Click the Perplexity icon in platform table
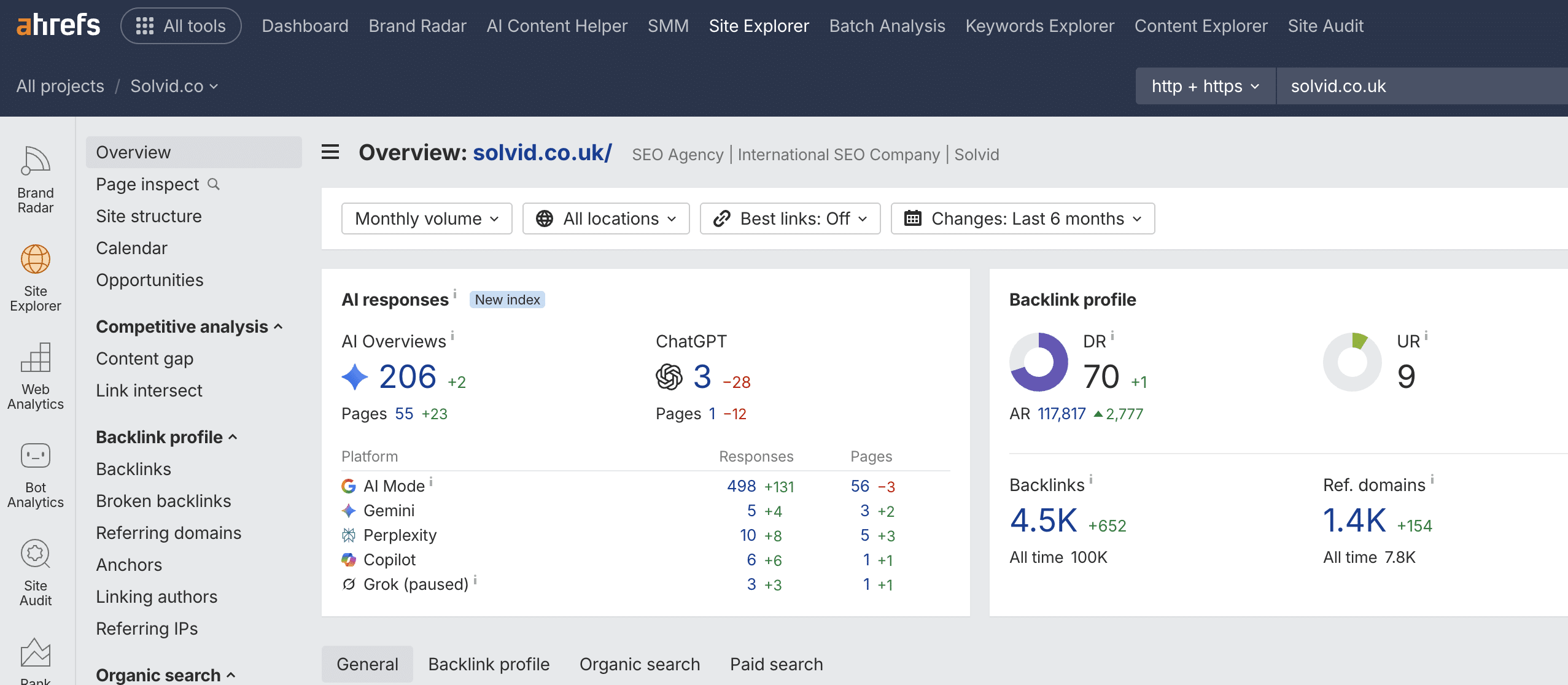 (x=349, y=535)
